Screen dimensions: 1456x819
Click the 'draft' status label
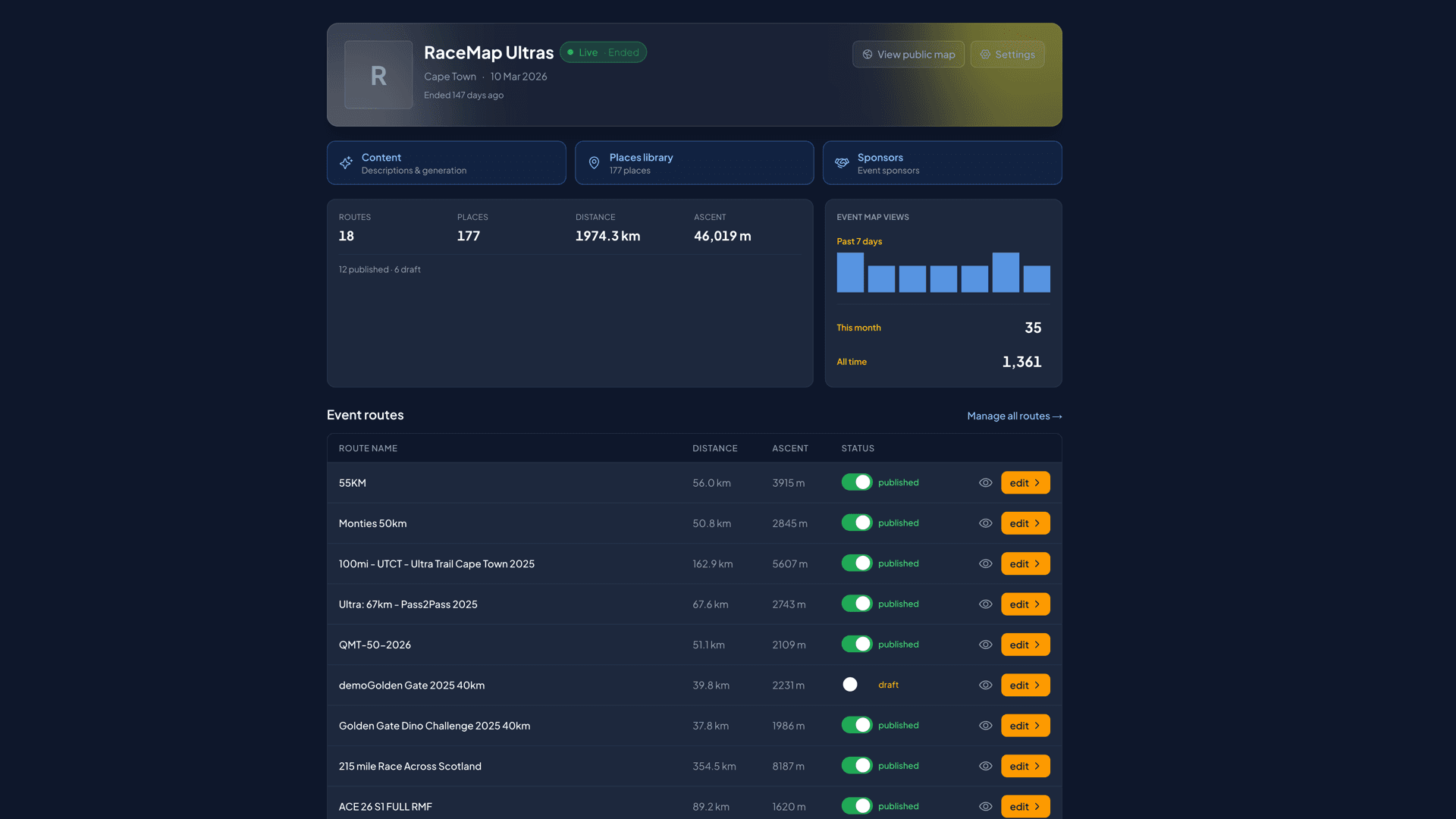pyautogui.click(x=888, y=685)
